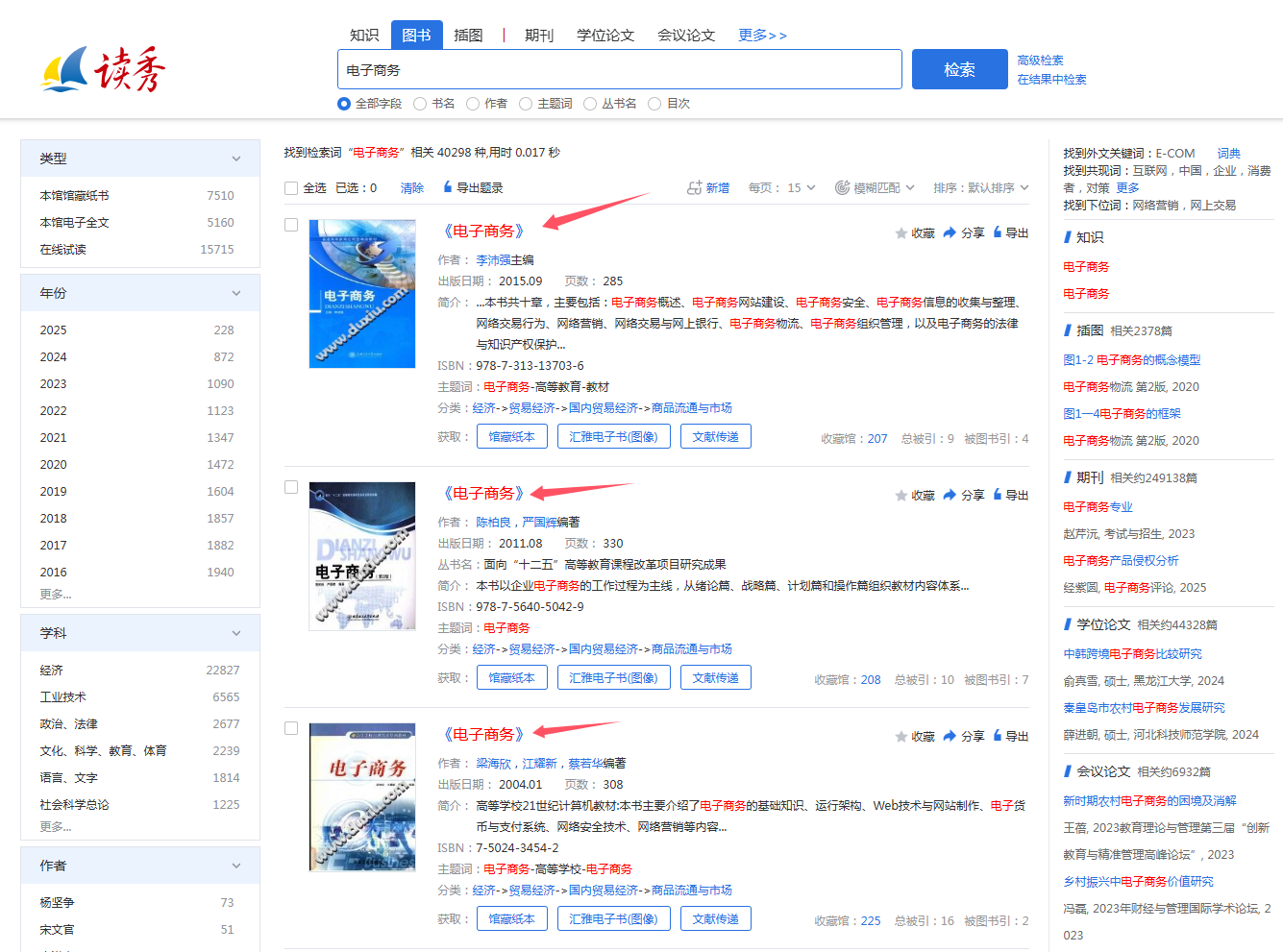Open the 模糊匹配 match mode dropdown

click(x=875, y=188)
